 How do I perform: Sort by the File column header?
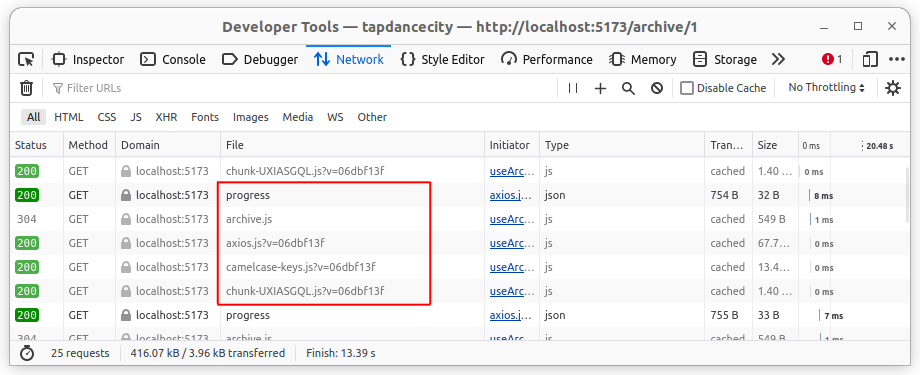click(353, 145)
